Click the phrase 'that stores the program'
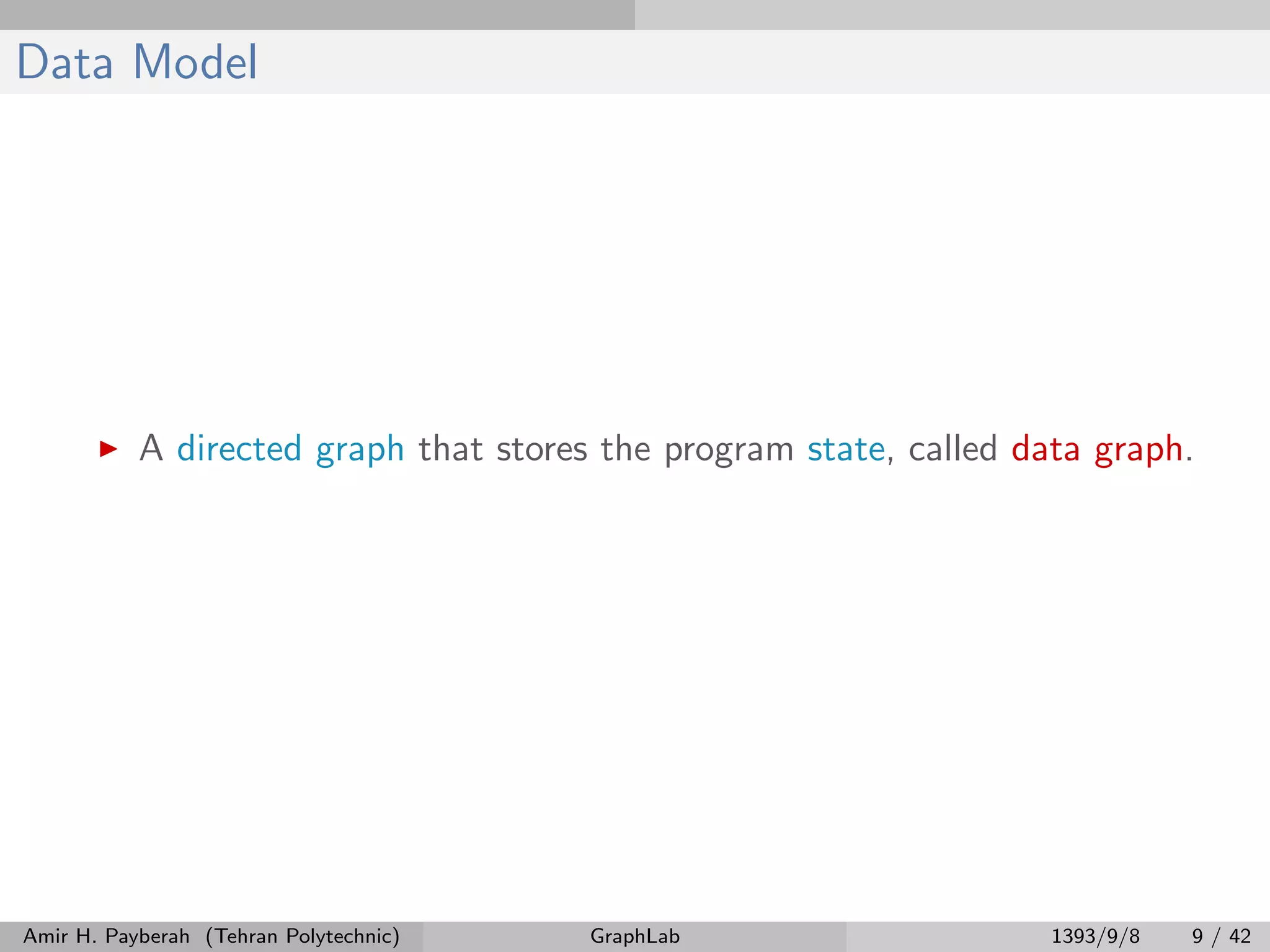 click(x=606, y=449)
